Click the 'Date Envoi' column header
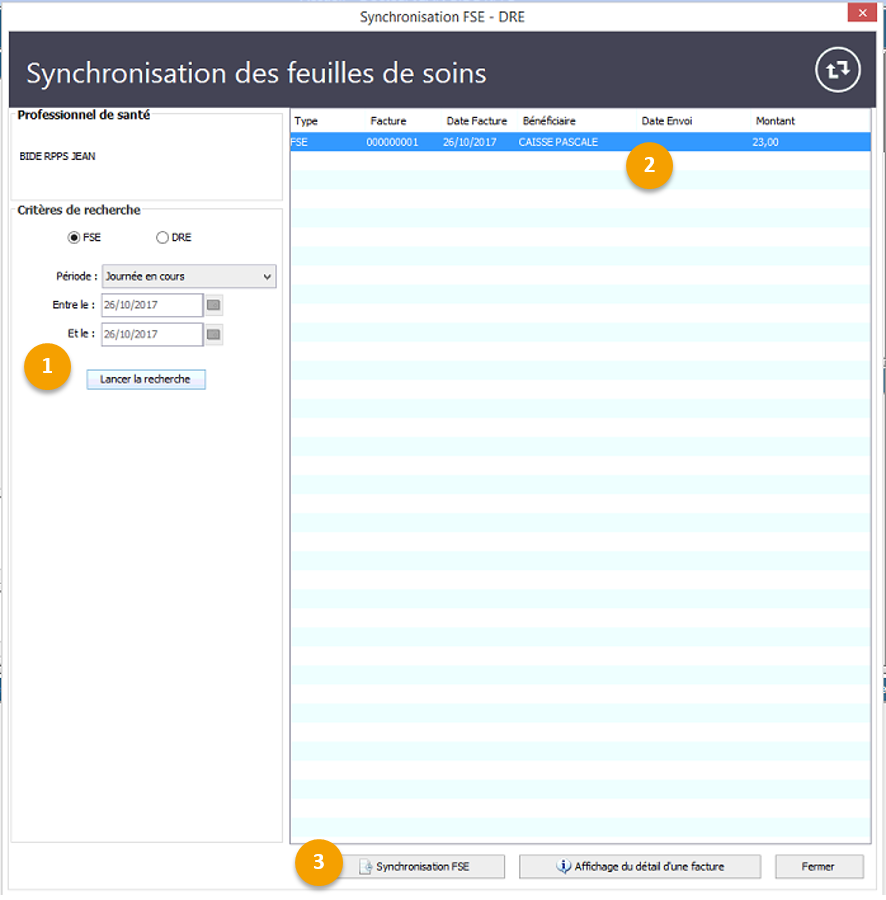This screenshot has height=900, width=886. pyautogui.click(x=666, y=121)
